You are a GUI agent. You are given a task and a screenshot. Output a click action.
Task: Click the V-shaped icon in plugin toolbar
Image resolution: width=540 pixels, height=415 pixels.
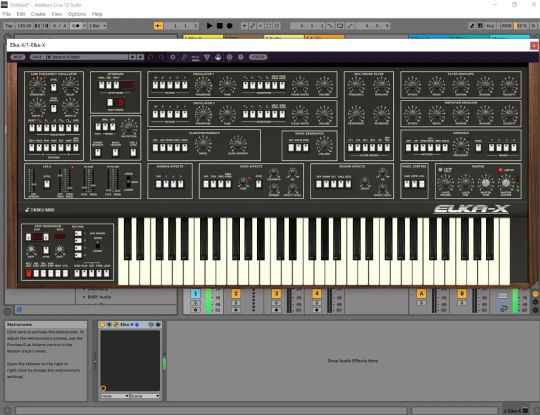click(x=207, y=57)
